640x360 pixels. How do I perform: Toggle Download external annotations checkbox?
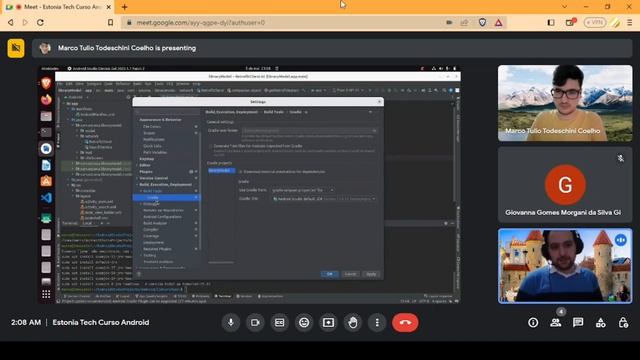(240, 171)
